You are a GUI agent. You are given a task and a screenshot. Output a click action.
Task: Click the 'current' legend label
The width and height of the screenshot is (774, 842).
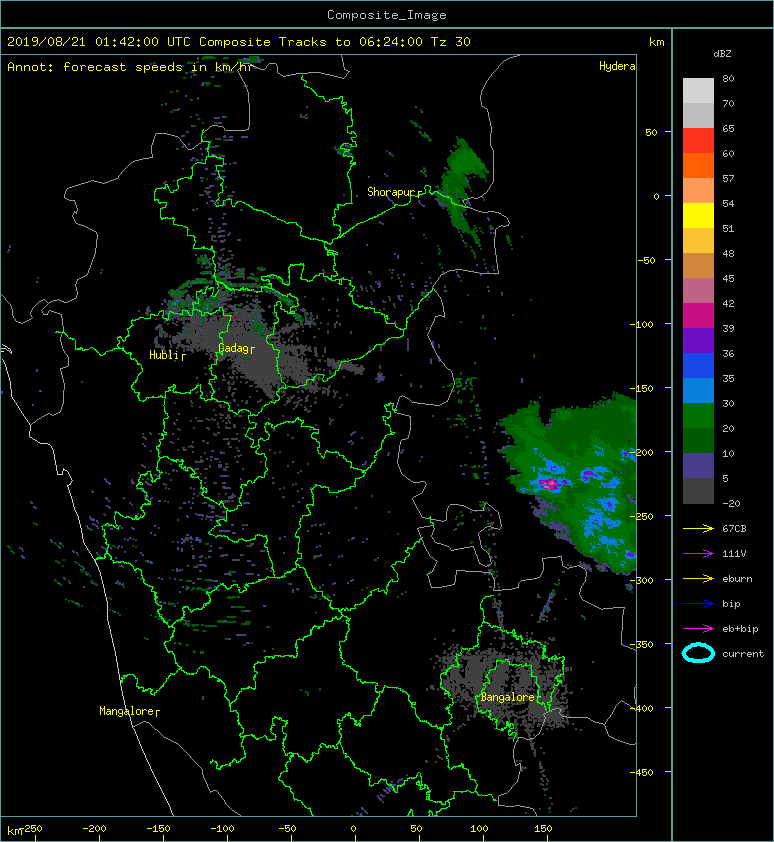tap(743, 654)
